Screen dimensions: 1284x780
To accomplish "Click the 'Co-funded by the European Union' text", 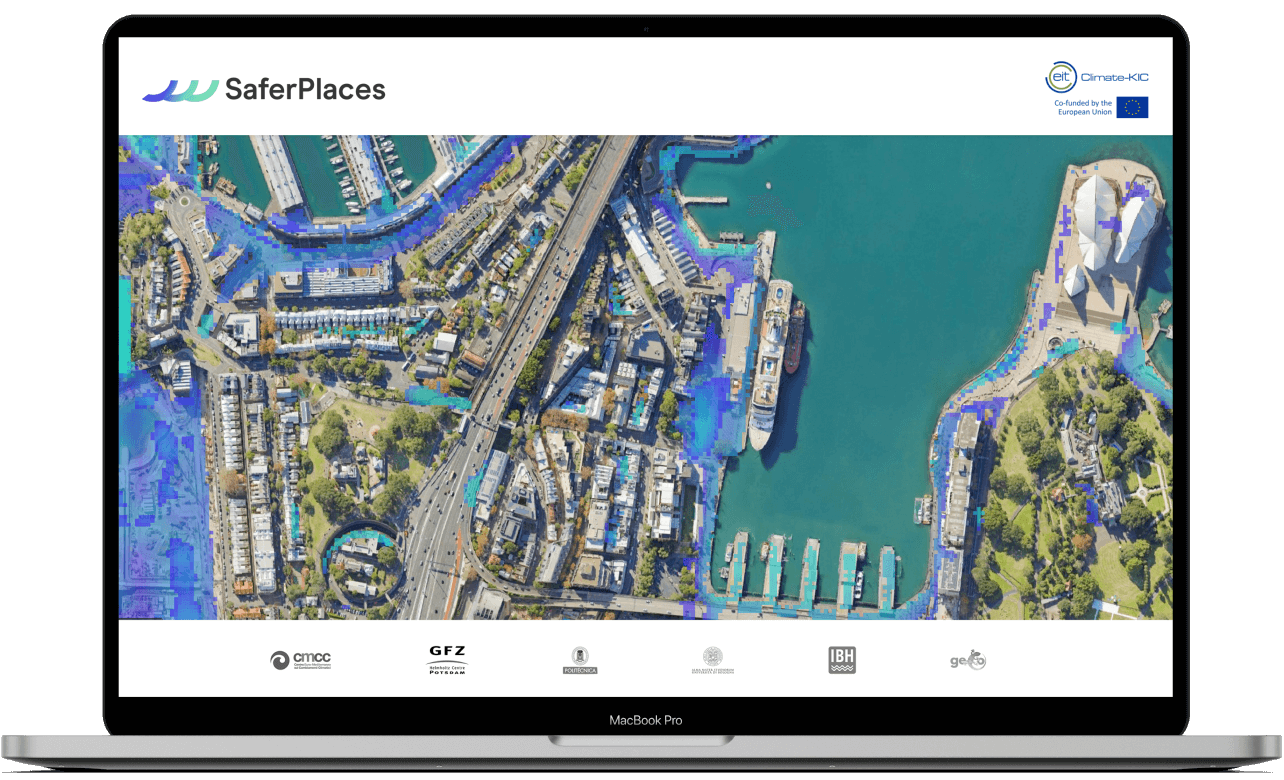I will pyautogui.click(x=1083, y=108).
